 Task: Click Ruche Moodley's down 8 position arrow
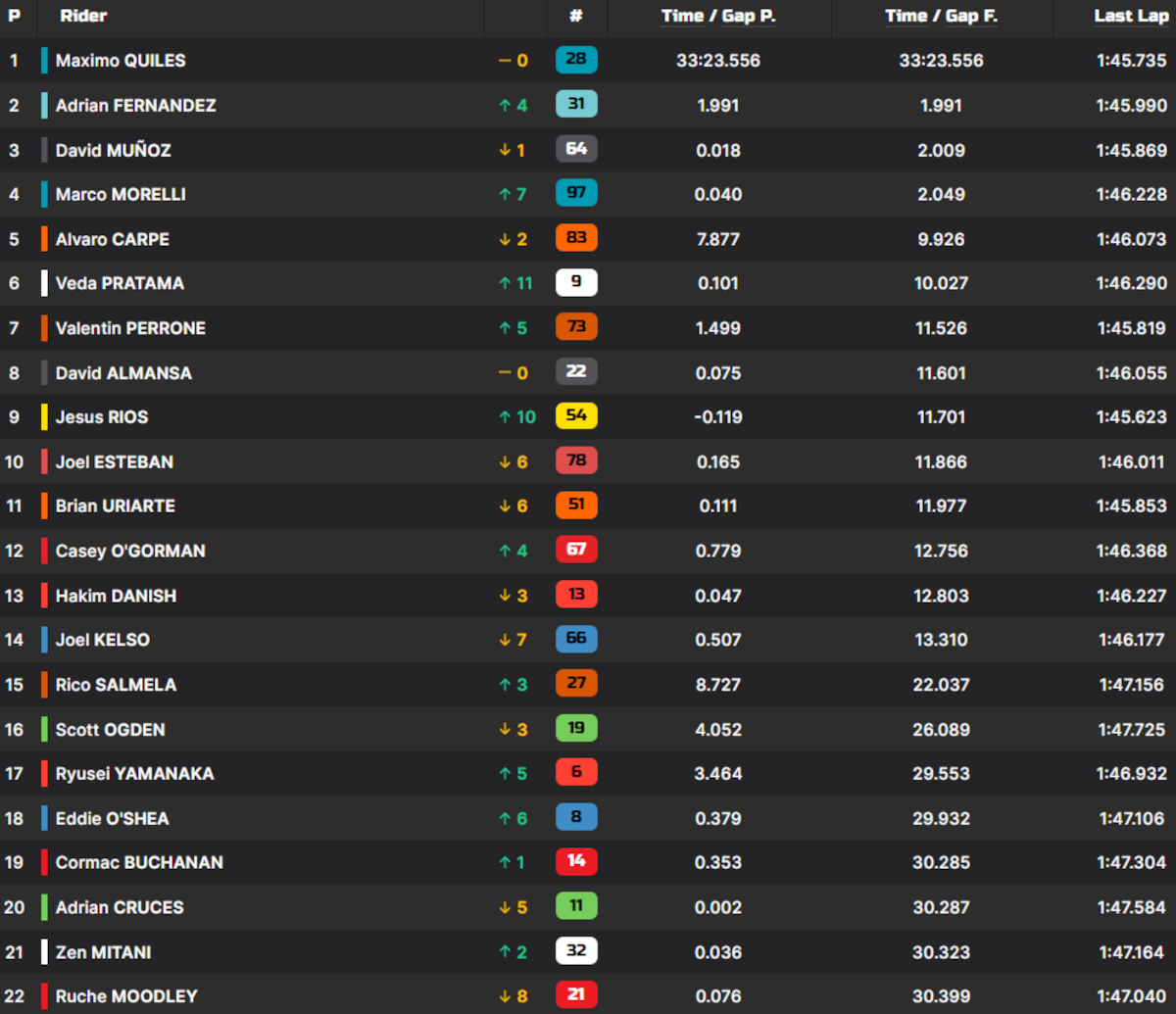point(514,996)
